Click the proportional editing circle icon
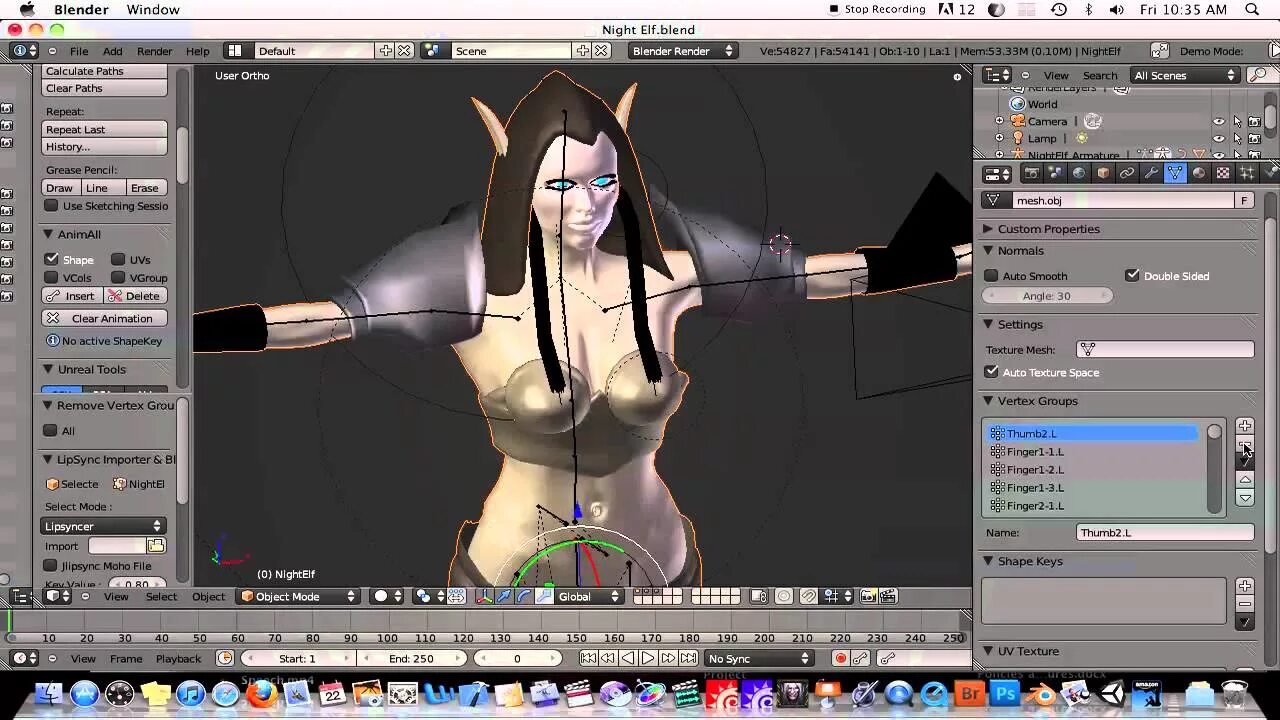 pyautogui.click(x=785, y=596)
